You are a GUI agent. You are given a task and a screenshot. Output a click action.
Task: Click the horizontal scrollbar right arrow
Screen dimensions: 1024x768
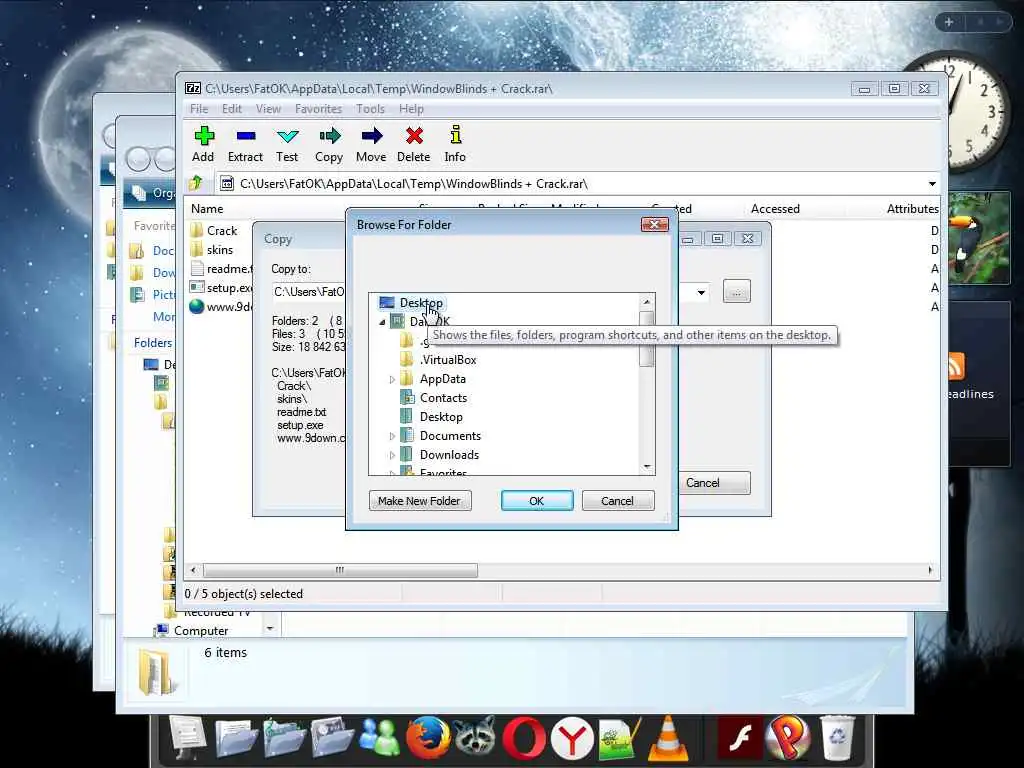pos(931,570)
